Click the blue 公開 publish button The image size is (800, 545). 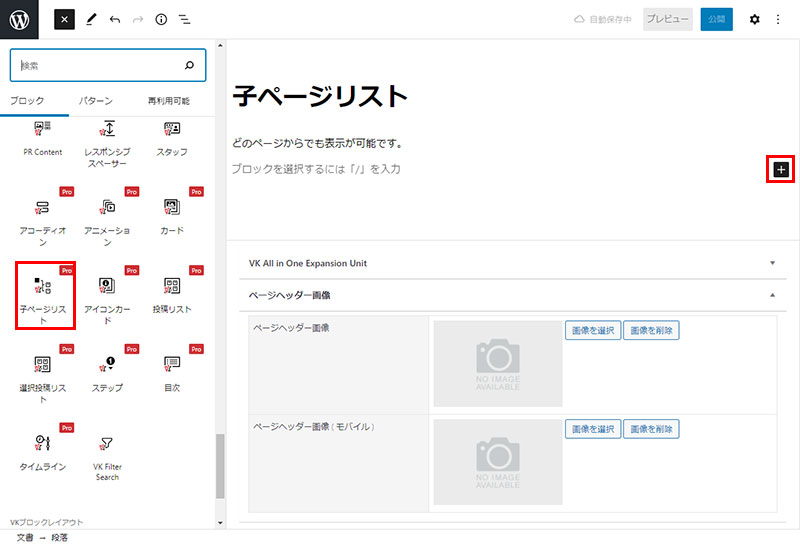(x=716, y=19)
